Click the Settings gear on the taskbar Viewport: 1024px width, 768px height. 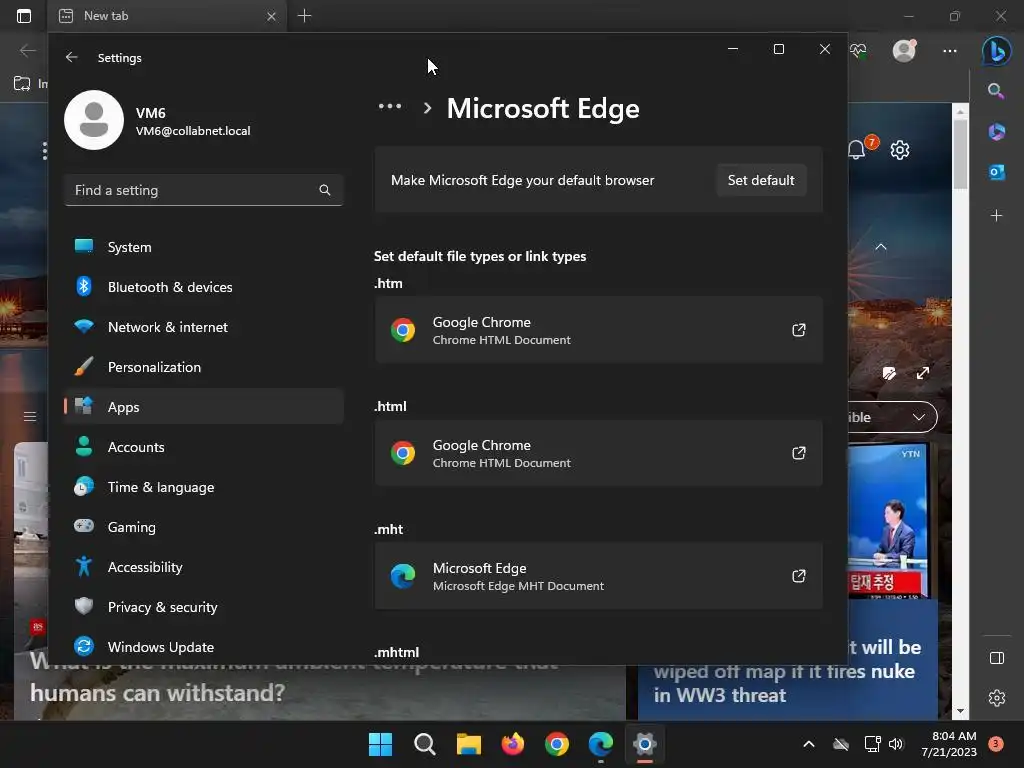pyautogui.click(x=645, y=744)
